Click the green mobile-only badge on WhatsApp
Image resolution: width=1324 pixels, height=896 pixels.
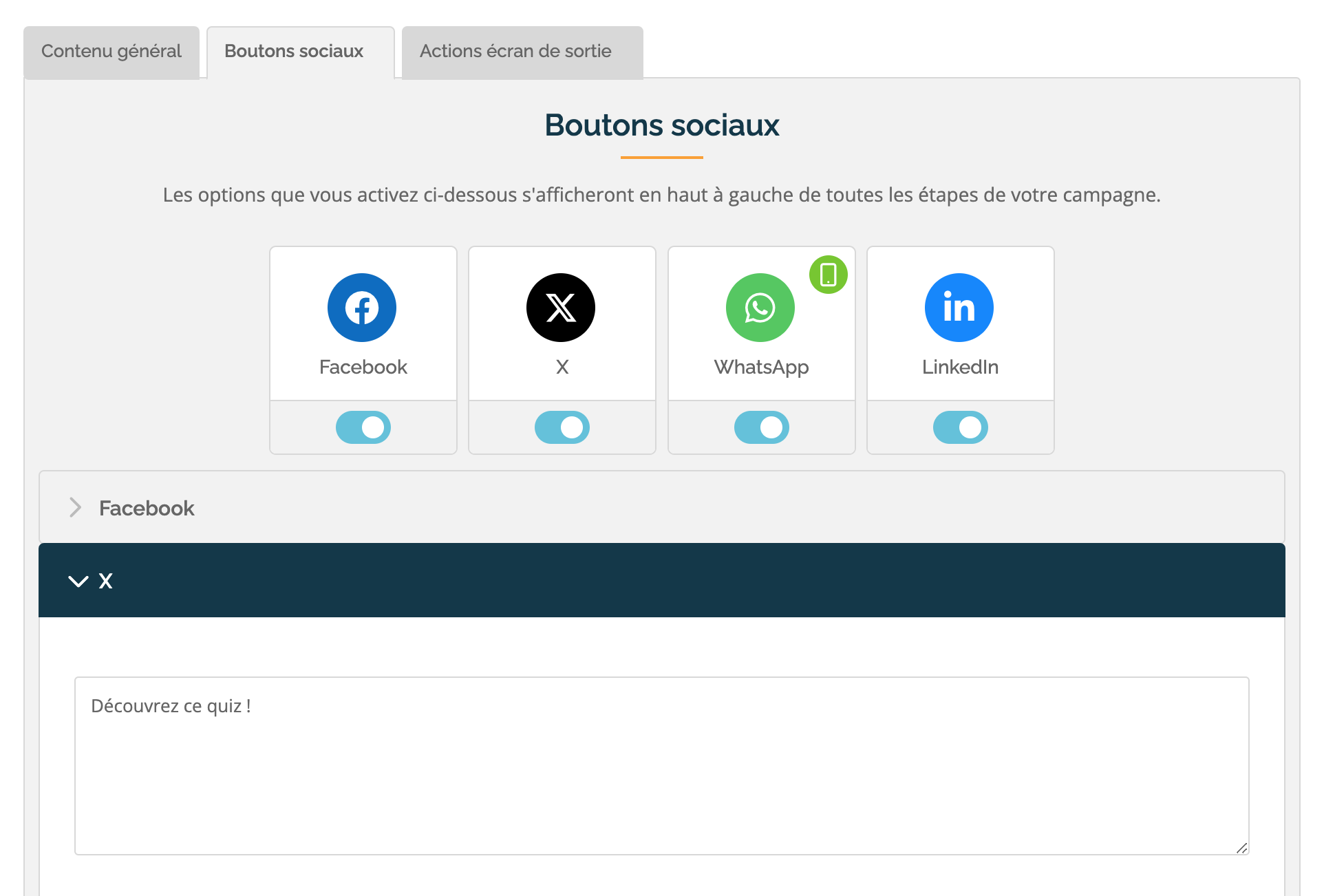[x=829, y=275]
